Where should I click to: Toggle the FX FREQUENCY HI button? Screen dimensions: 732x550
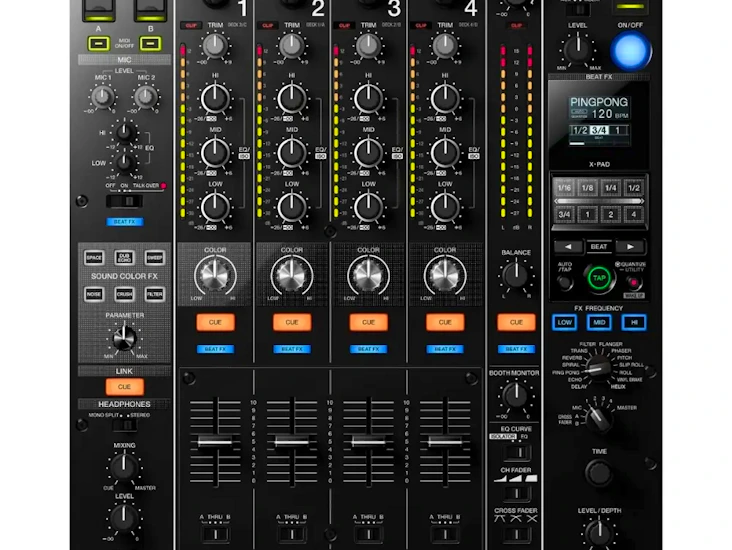(x=634, y=322)
